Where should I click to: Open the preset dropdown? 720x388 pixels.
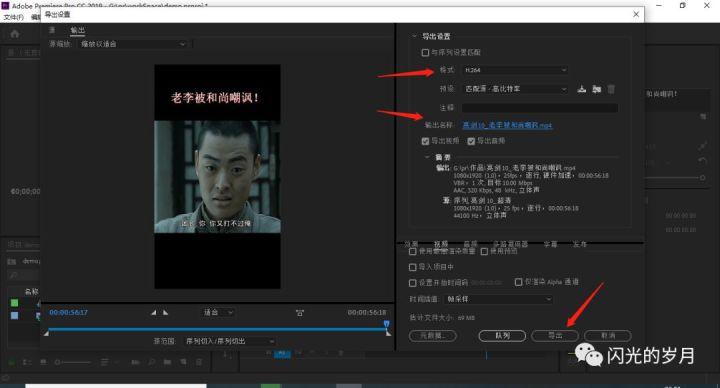[x=515, y=89]
